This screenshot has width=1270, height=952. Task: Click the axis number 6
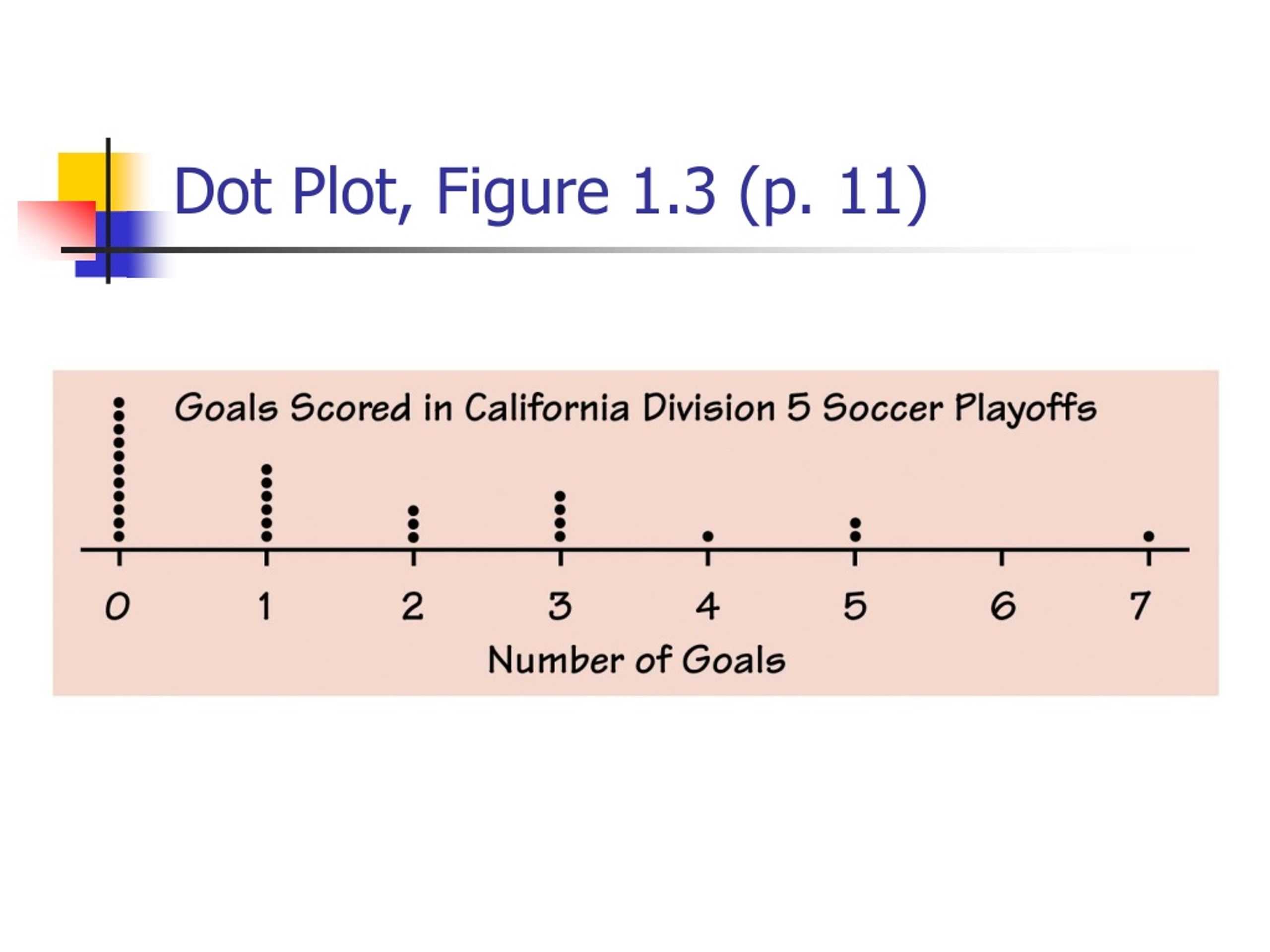tap(1003, 606)
